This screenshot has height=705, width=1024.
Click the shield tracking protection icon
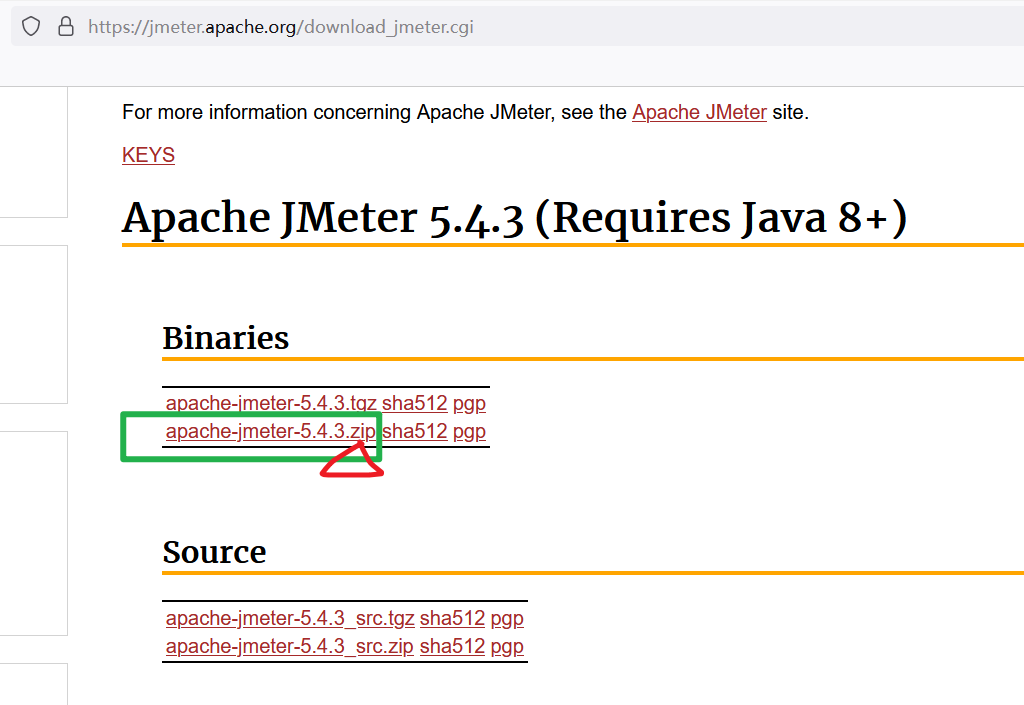(31, 27)
